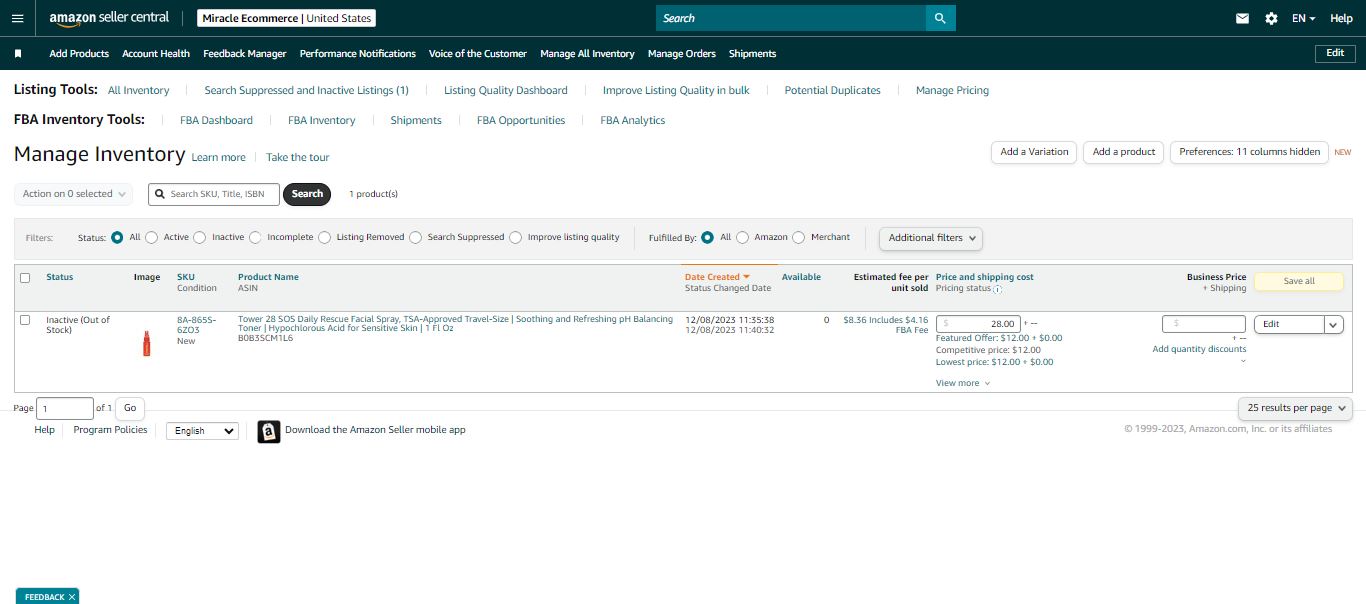Open the English footer language select
The height and width of the screenshot is (604, 1366).
202,431
